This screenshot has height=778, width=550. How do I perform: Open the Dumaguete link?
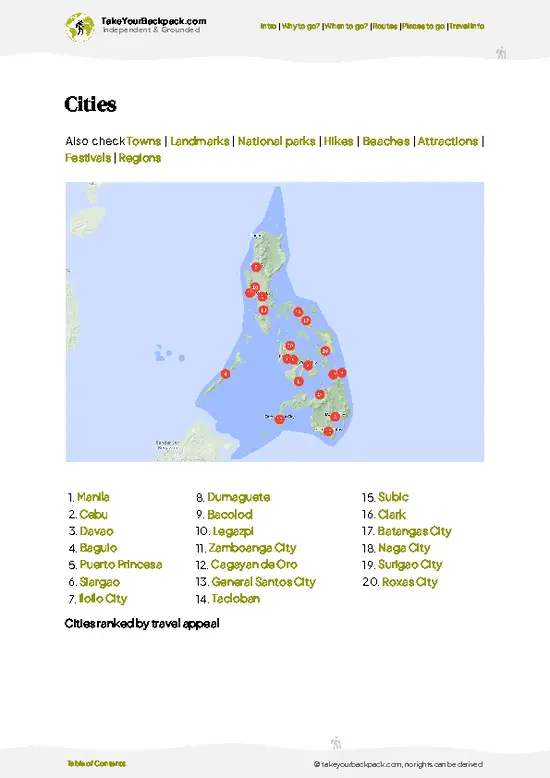pyautogui.click(x=239, y=497)
